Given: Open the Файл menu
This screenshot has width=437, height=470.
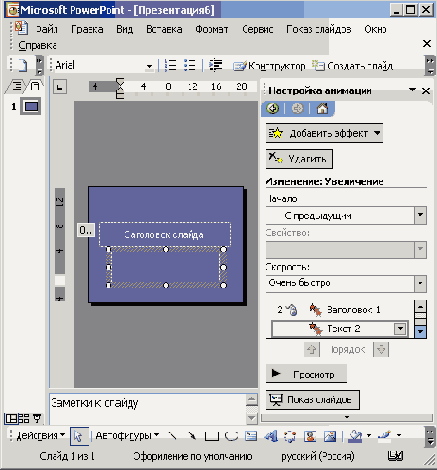Looking at the screenshot, I should 47,29.
